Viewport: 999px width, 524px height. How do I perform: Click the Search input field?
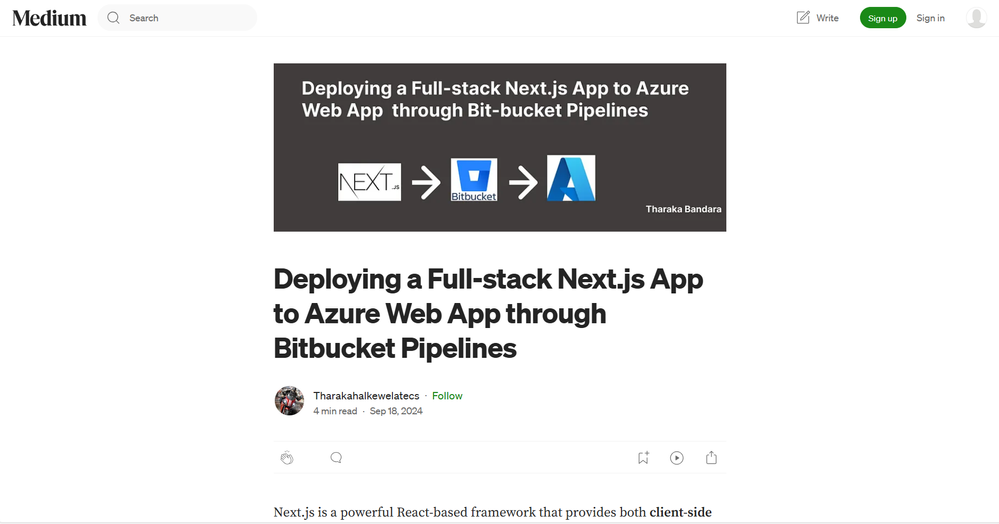point(177,18)
